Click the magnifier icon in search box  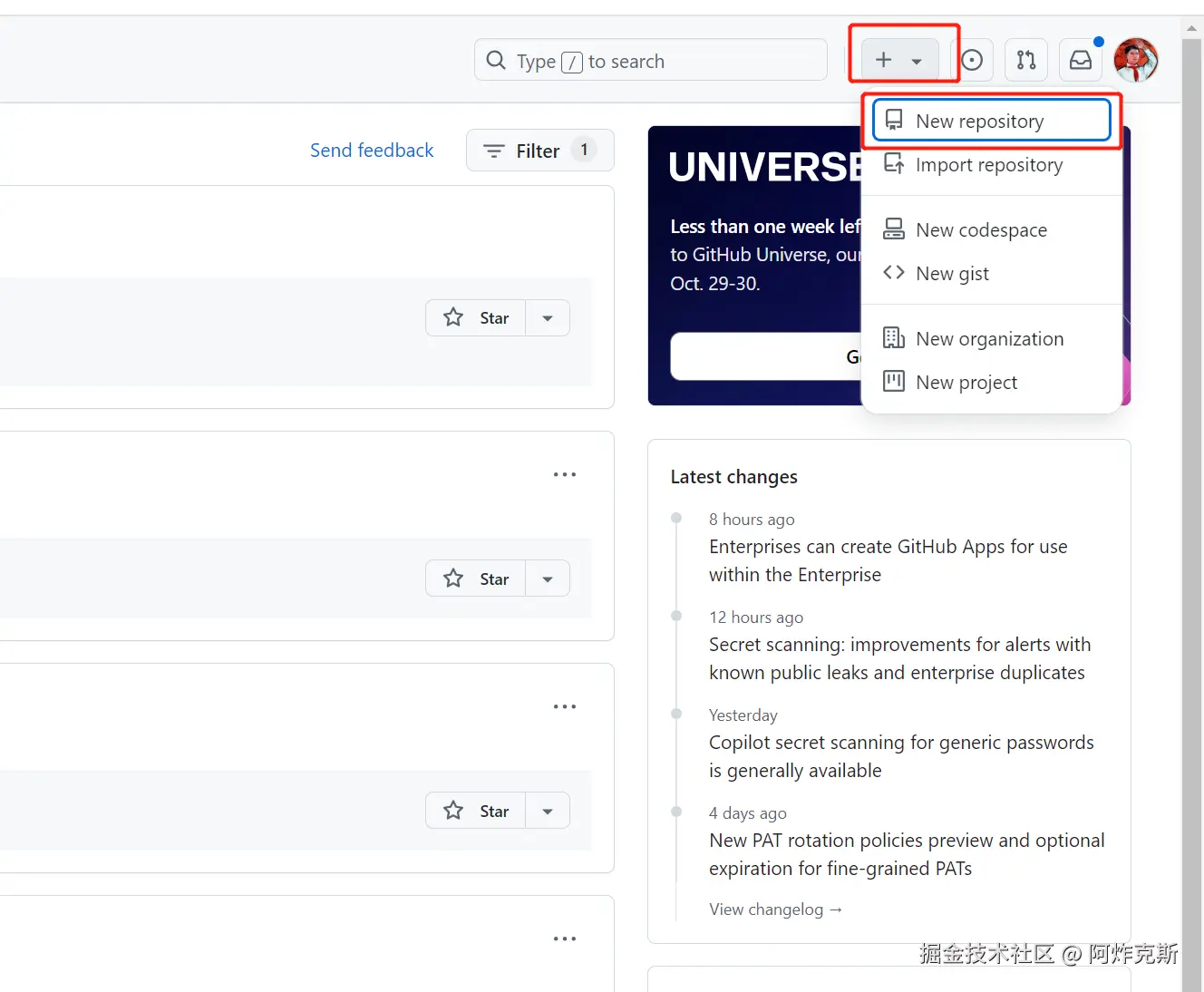496,60
